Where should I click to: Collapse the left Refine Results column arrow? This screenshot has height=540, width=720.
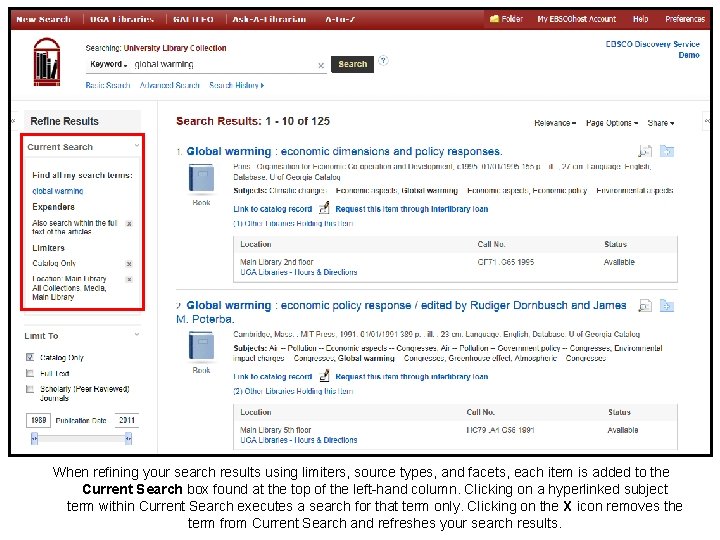pyautogui.click(x=13, y=121)
